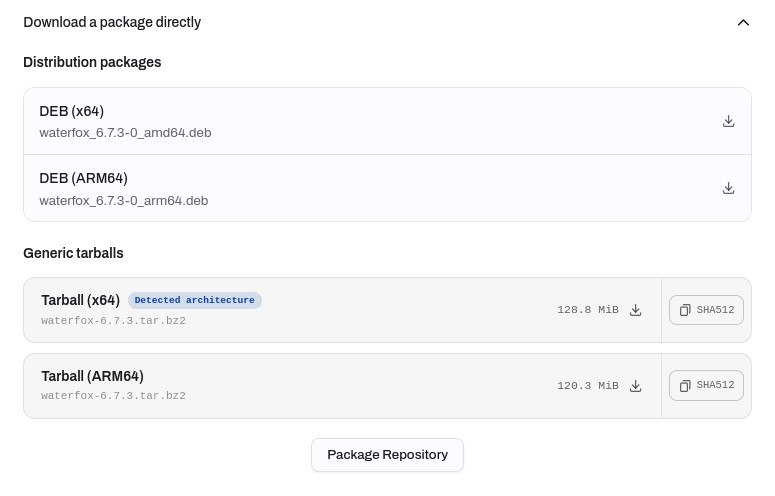
Task: Download the Tarball (ARM64) via arrow icon
Action: [636, 386]
